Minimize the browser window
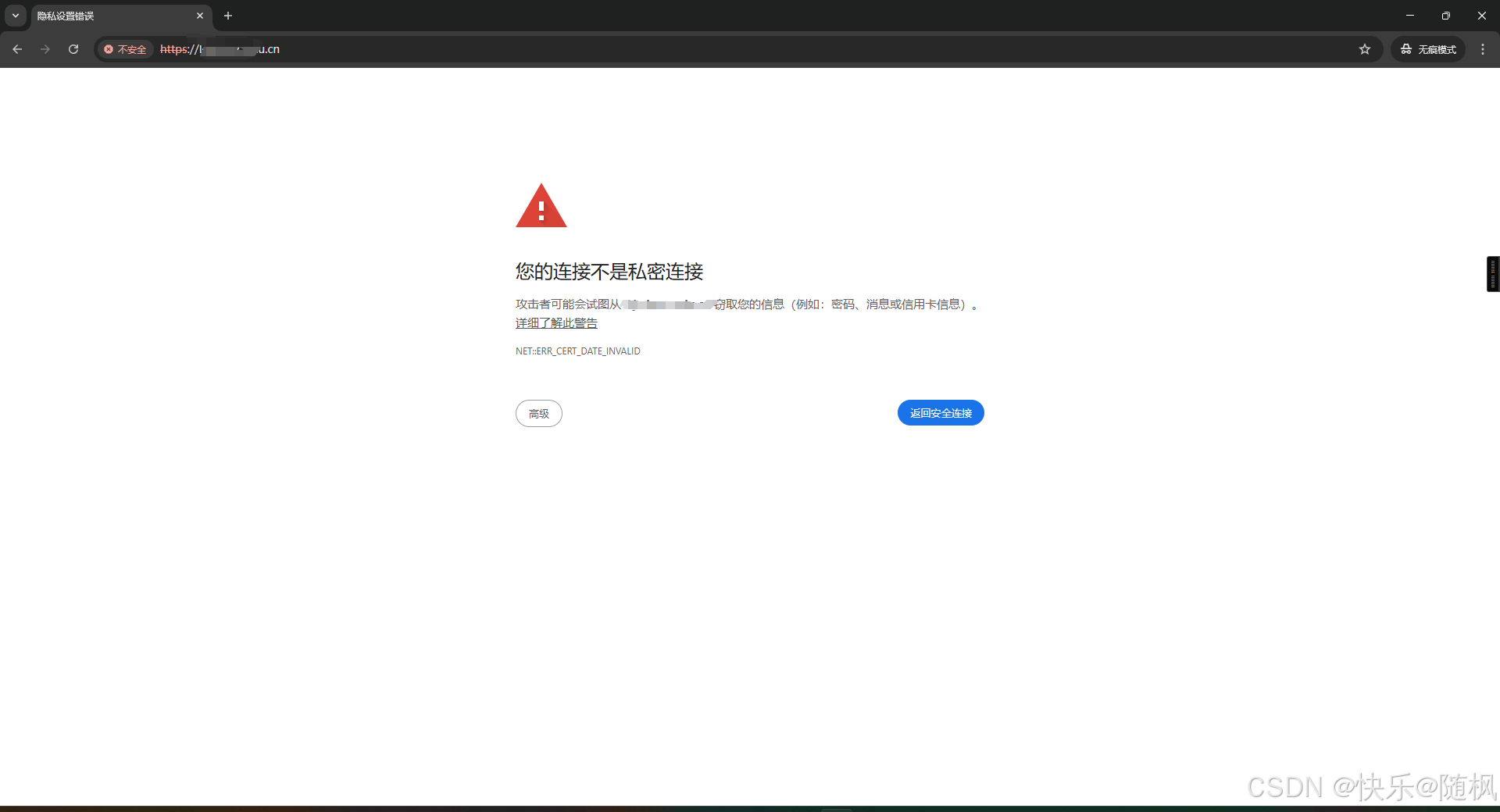The image size is (1500, 812). [1410, 16]
